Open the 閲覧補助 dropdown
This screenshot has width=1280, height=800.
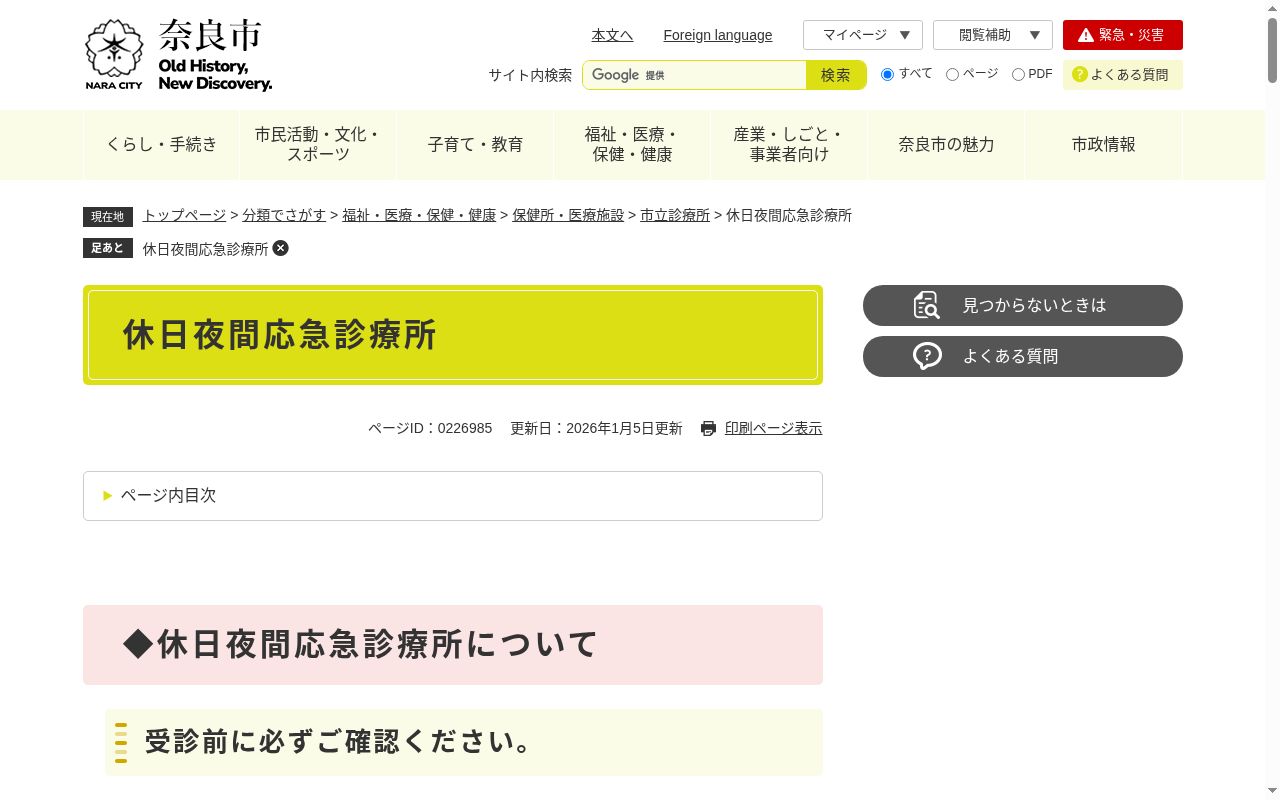993,35
